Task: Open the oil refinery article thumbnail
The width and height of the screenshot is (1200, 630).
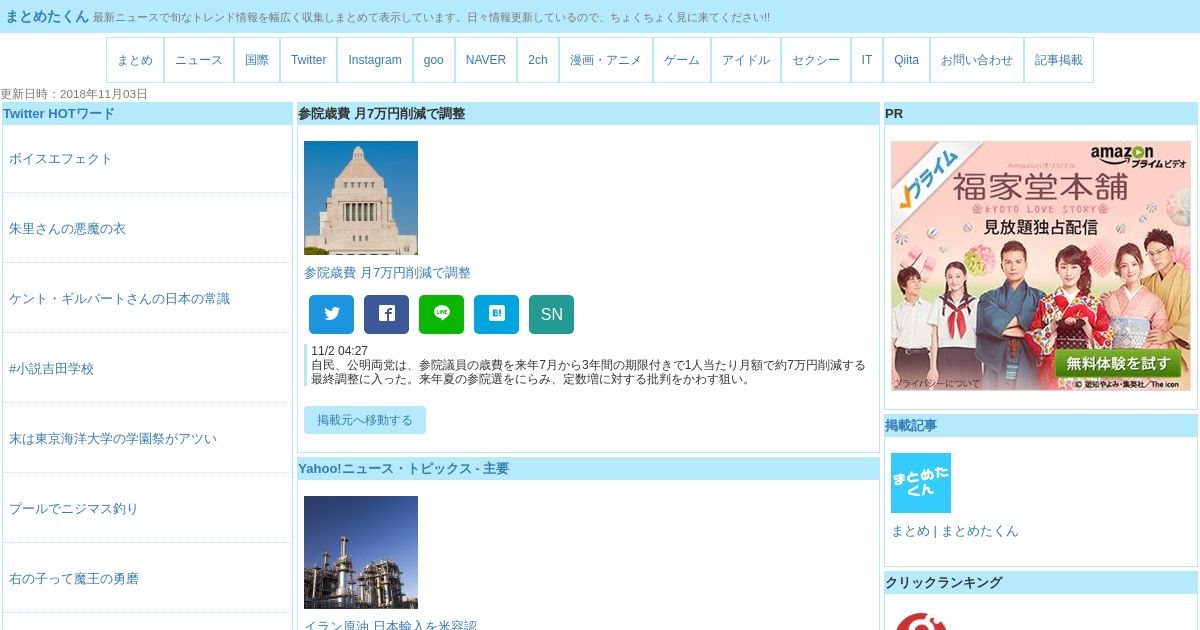Action: tap(361, 552)
